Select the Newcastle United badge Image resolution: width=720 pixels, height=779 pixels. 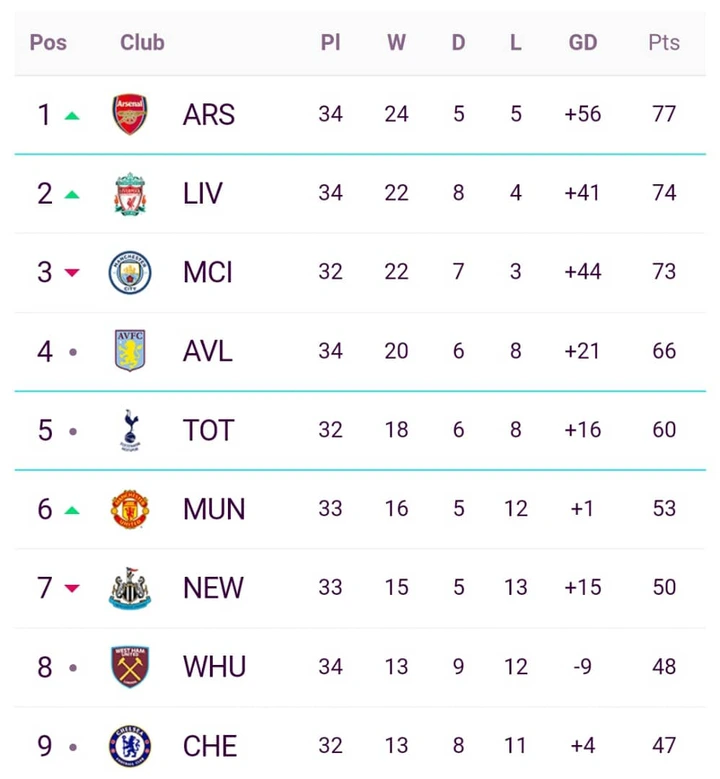click(x=130, y=588)
